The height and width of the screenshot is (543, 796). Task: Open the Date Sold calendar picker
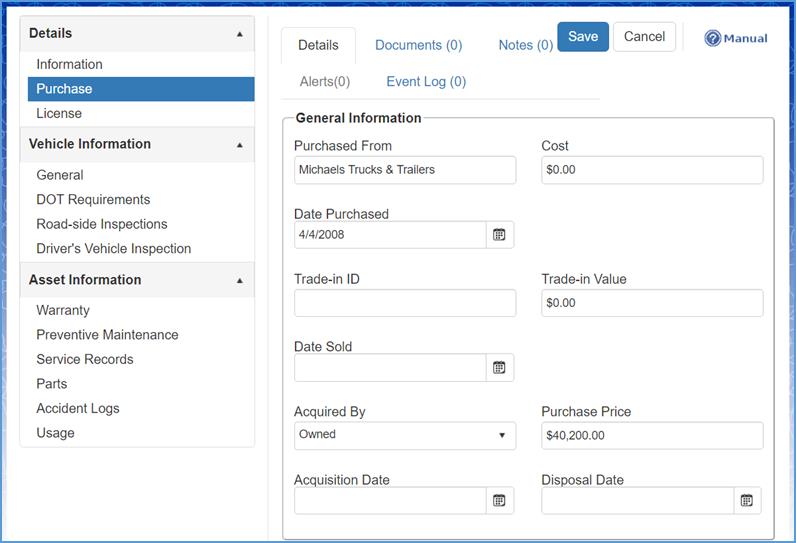click(x=499, y=368)
